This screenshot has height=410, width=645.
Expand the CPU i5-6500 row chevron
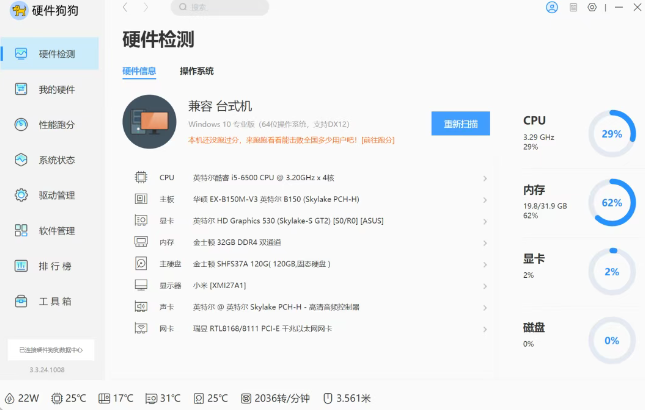(x=485, y=178)
